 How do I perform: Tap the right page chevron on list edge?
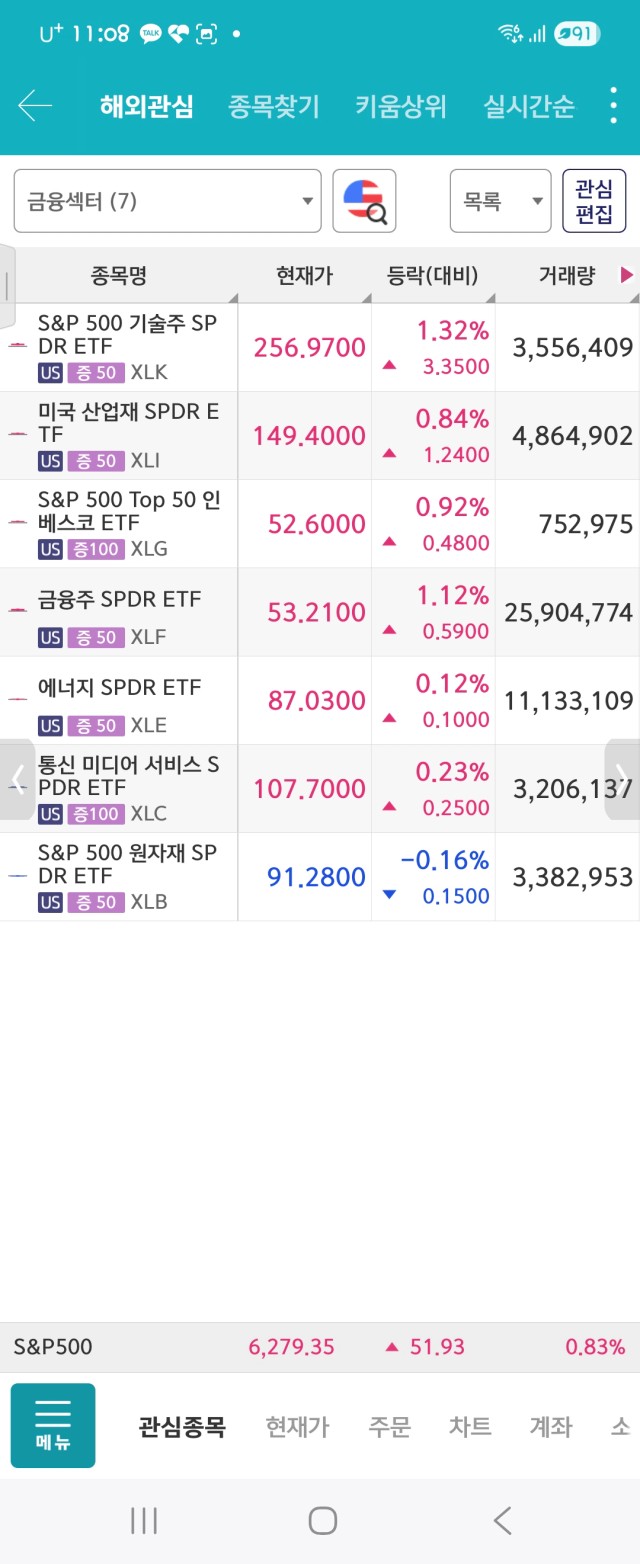pyautogui.click(x=622, y=777)
